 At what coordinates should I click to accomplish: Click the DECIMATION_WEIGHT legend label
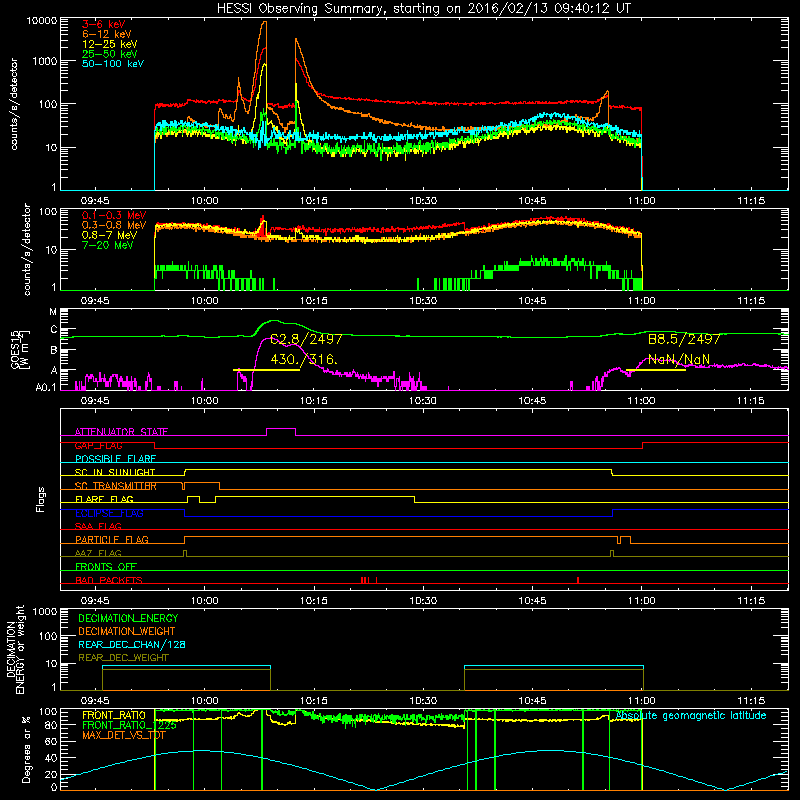click(127, 631)
